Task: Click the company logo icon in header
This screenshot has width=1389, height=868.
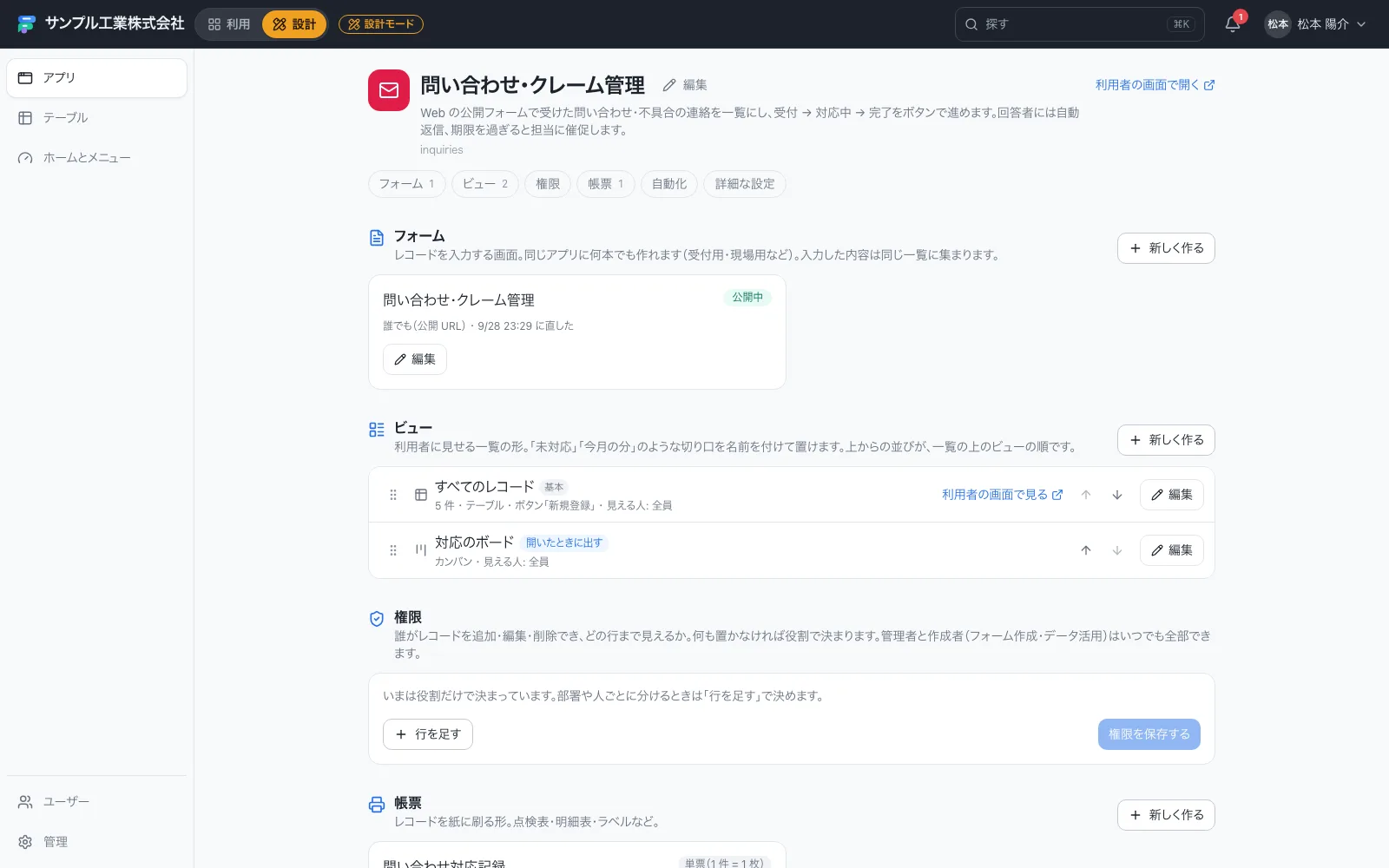Action: click(26, 24)
